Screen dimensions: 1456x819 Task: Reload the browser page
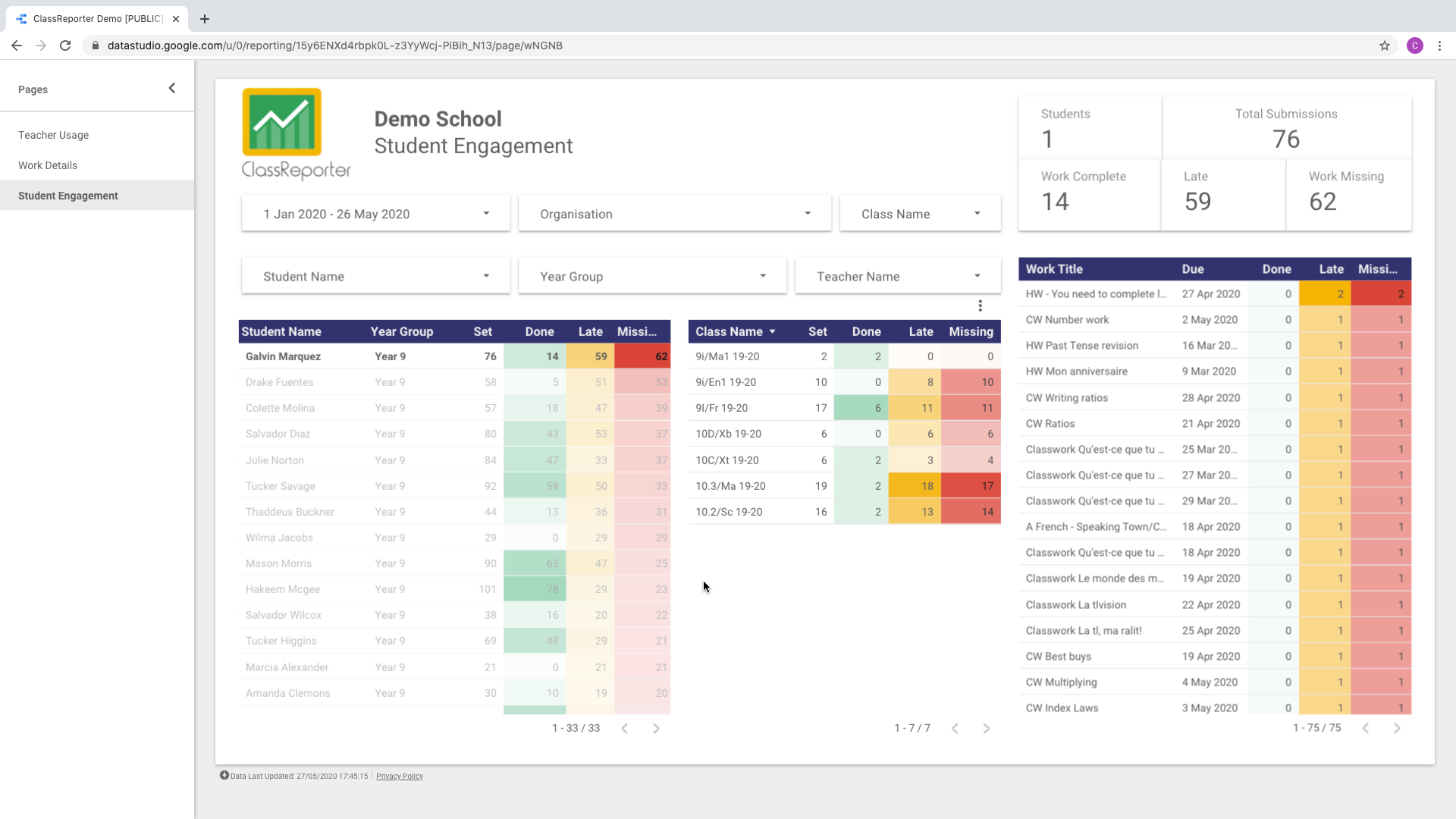coord(65,45)
